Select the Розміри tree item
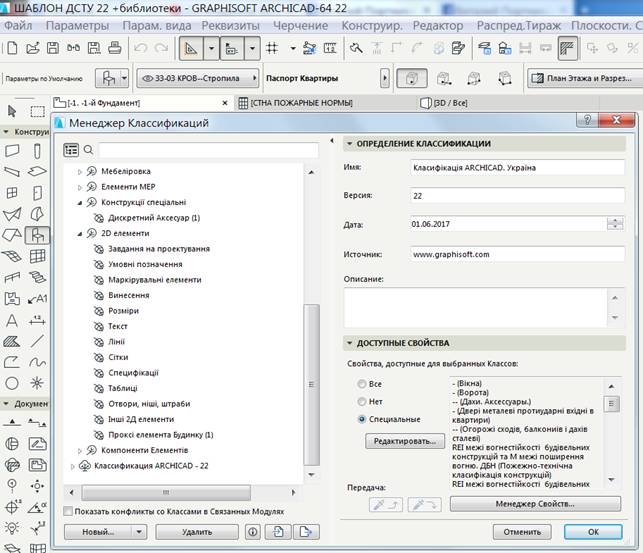Image resolution: width=643 pixels, height=553 pixels. click(x=123, y=311)
